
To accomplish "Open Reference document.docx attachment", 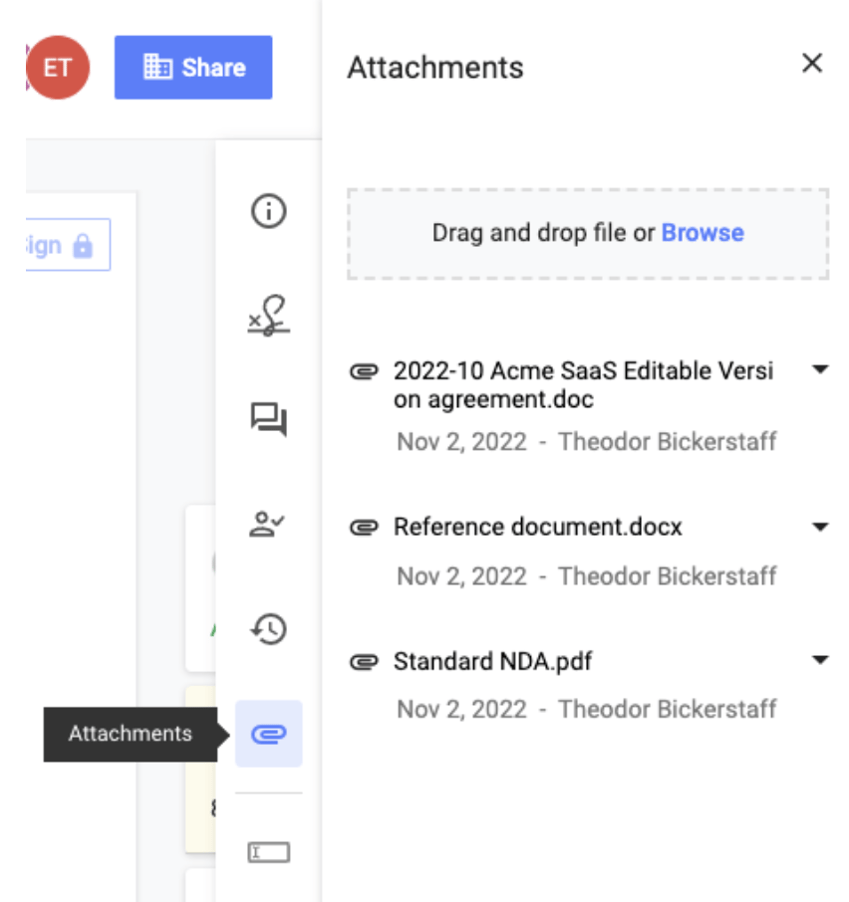I will point(538,527).
